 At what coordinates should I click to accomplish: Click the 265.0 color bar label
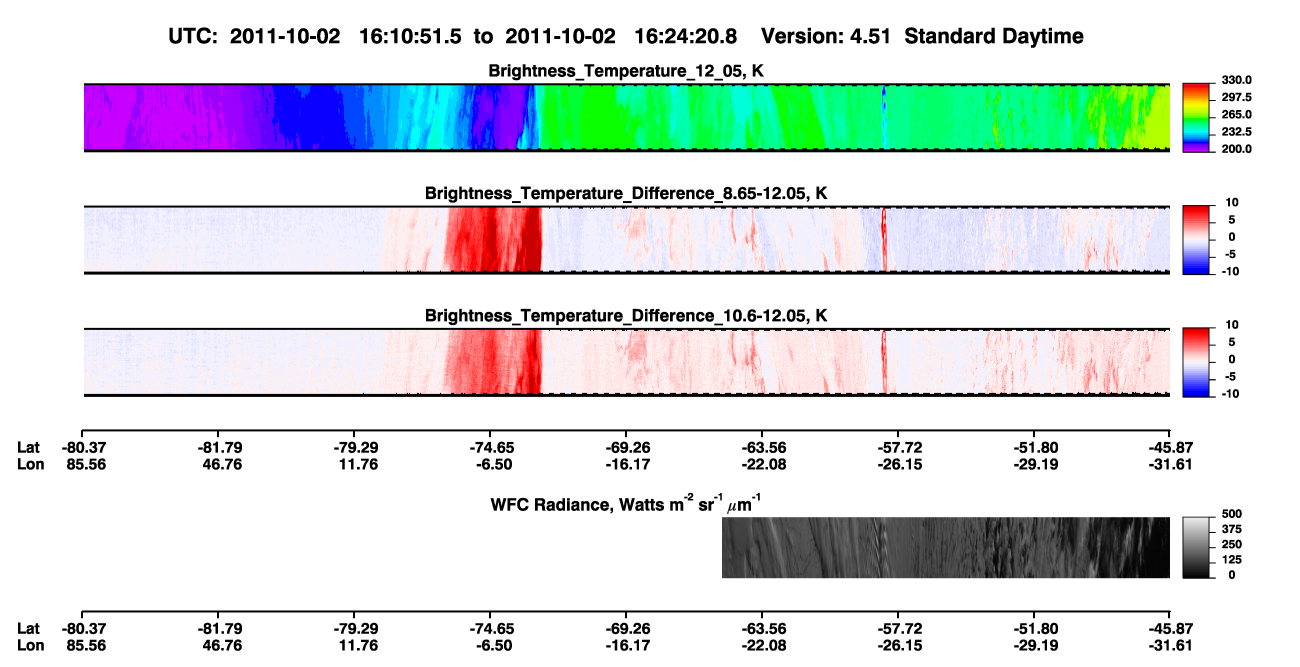(1237, 114)
